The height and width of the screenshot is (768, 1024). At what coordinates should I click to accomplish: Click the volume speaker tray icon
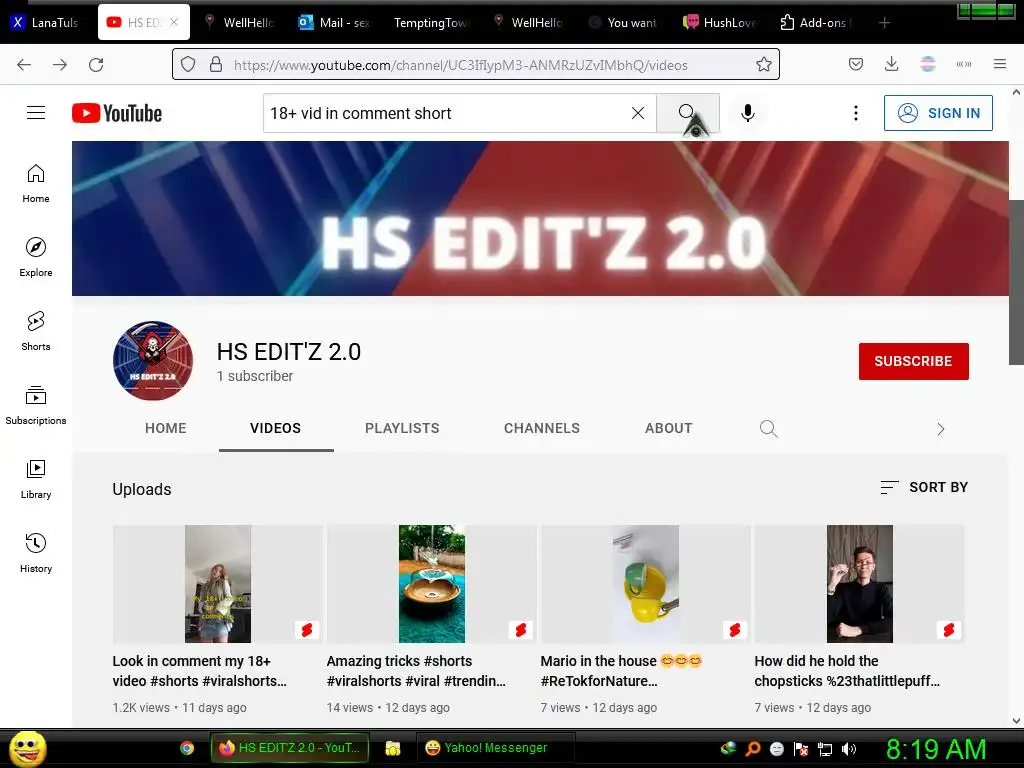click(849, 749)
